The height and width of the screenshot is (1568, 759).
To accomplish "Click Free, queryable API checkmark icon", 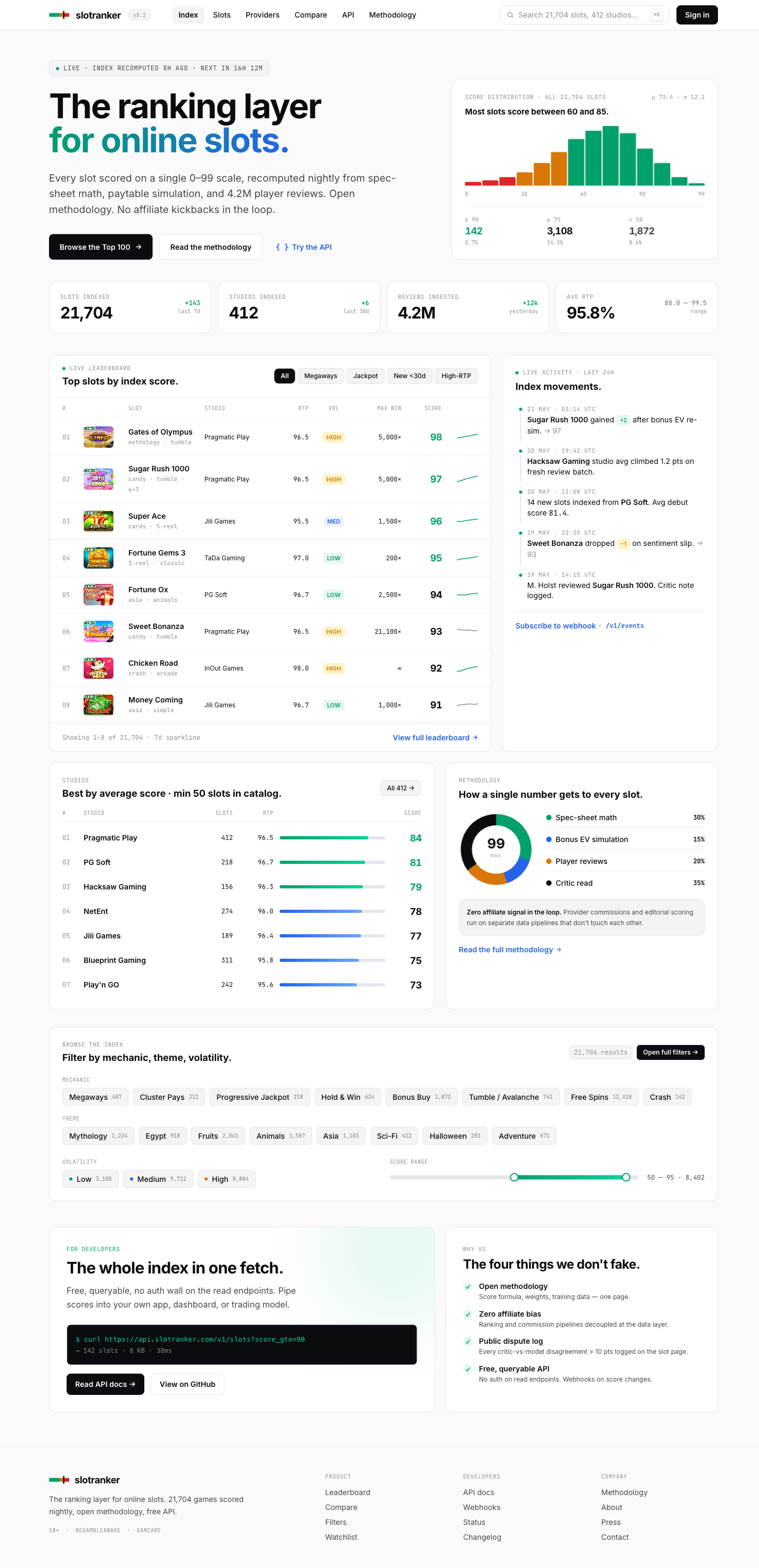I will pos(468,1369).
